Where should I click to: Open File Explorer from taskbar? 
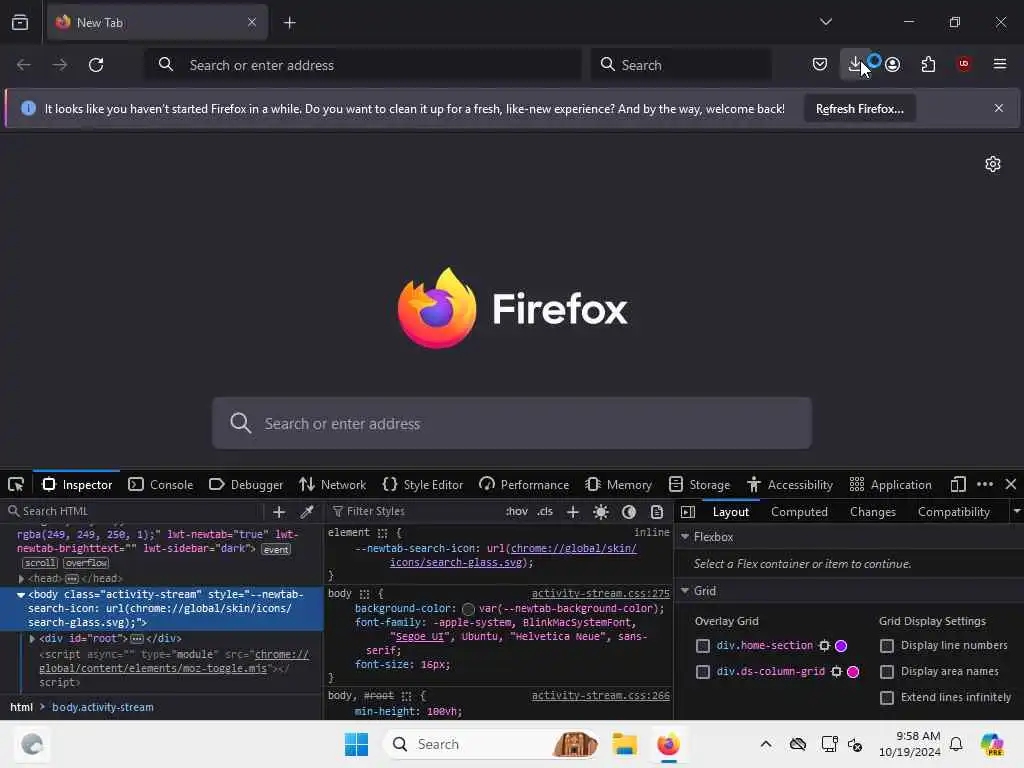624,744
